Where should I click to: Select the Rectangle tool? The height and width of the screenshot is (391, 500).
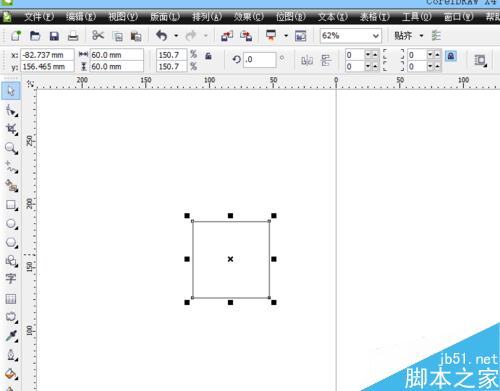coord(11,205)
